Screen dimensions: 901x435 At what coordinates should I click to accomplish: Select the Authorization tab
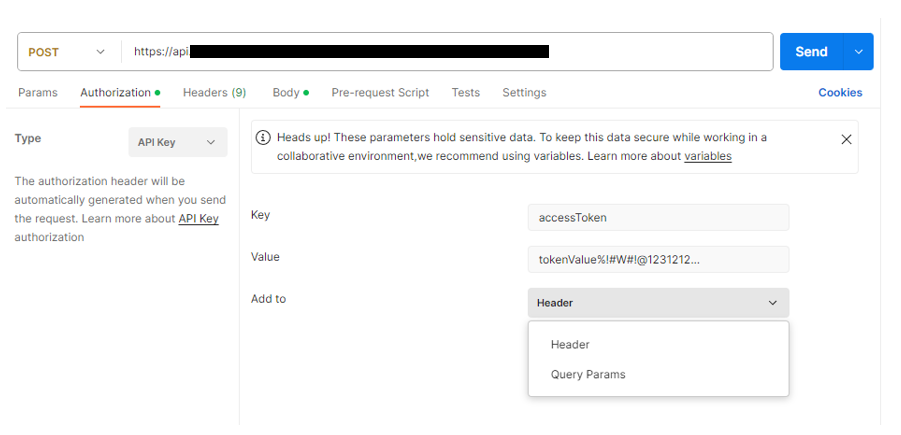point(120,93)
